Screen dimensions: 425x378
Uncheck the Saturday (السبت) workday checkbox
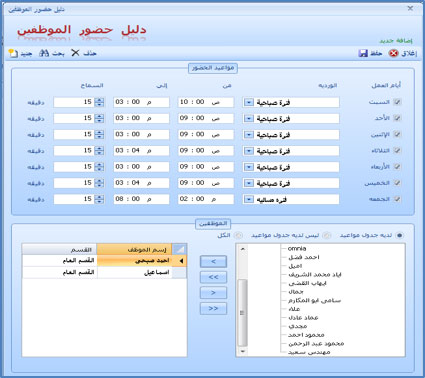pos(397,102)
